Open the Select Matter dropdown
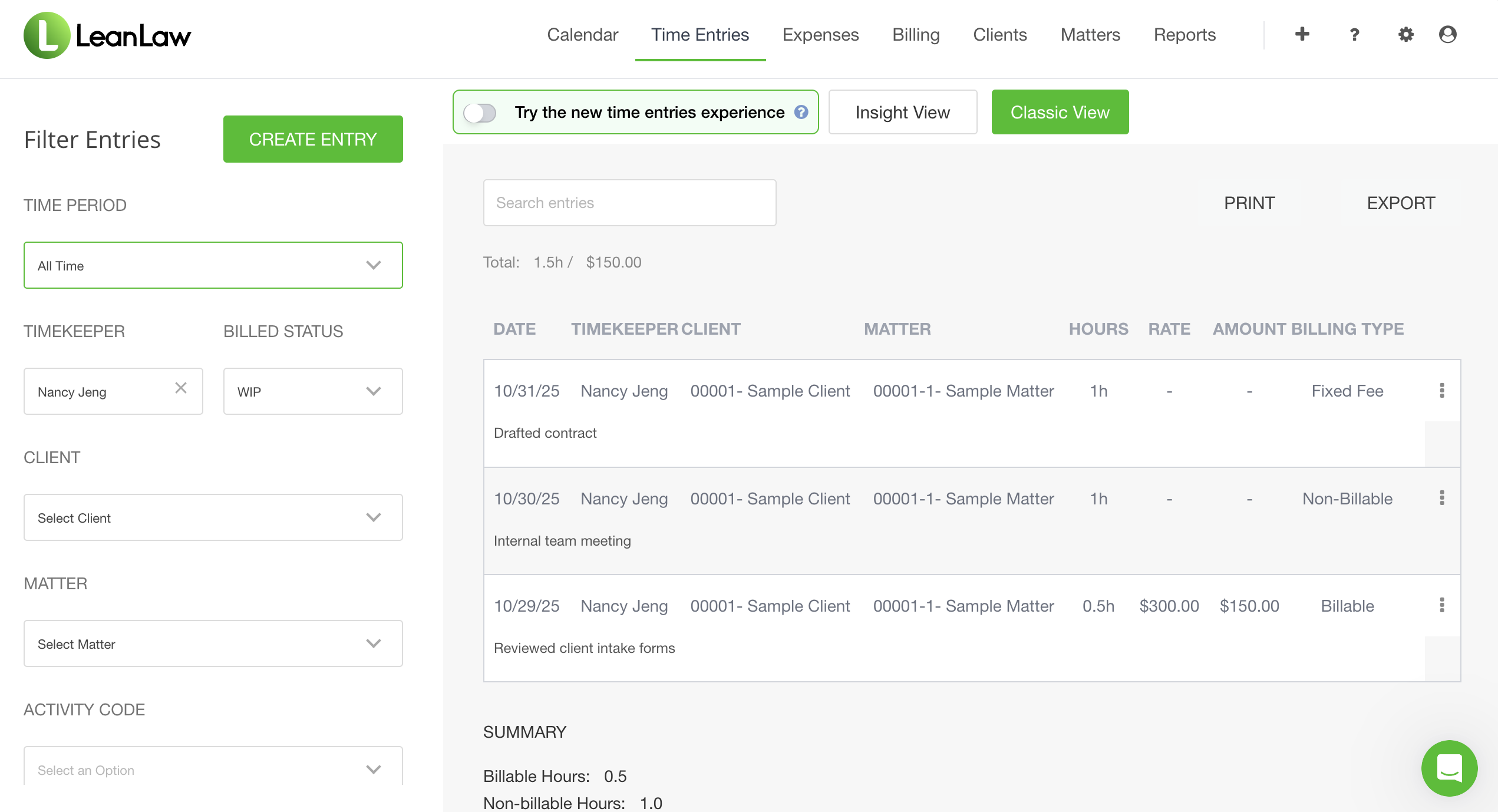Image resolution: width=1498 pixels, height=812 pixels. click(213, 643)
